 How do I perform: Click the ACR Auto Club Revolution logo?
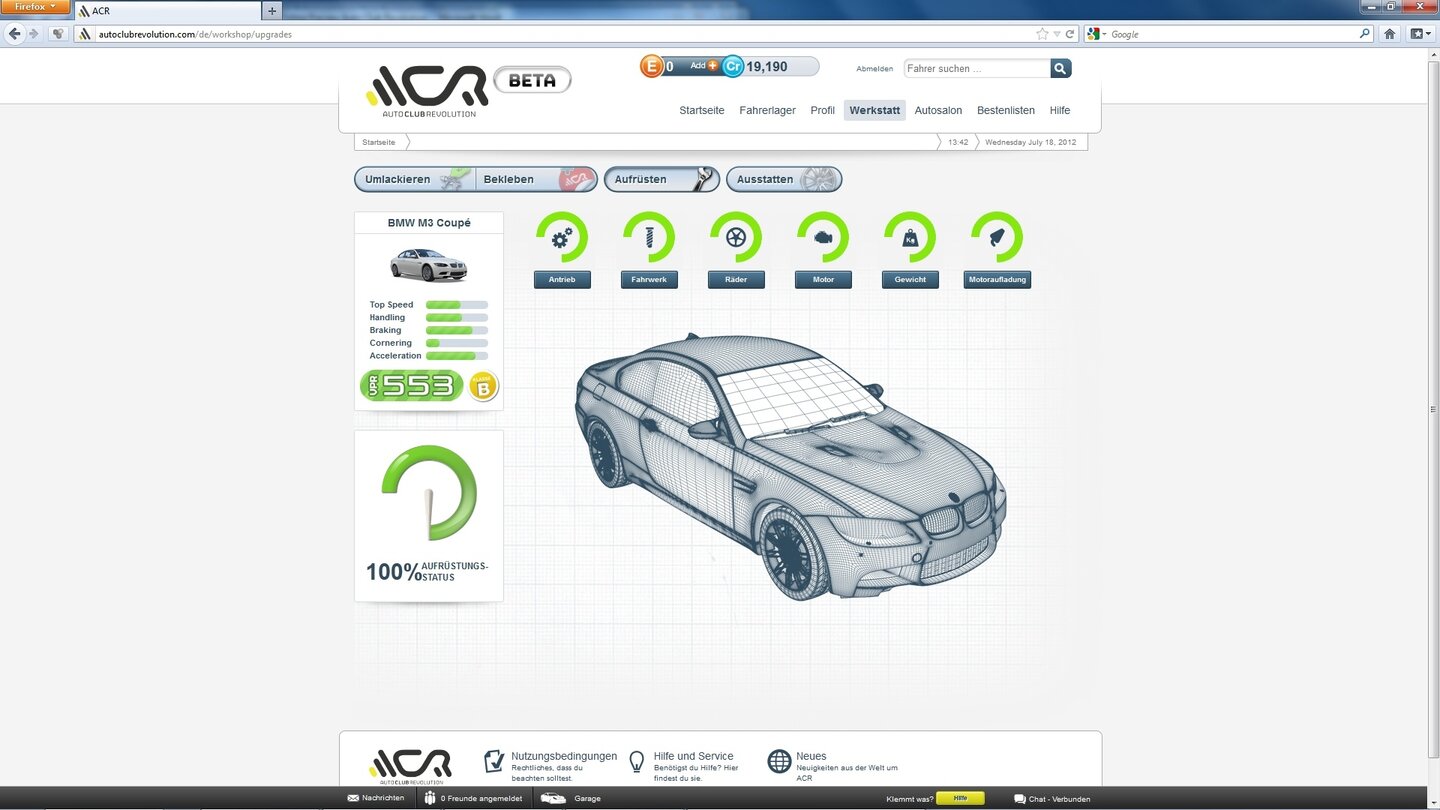coord(428,91)
